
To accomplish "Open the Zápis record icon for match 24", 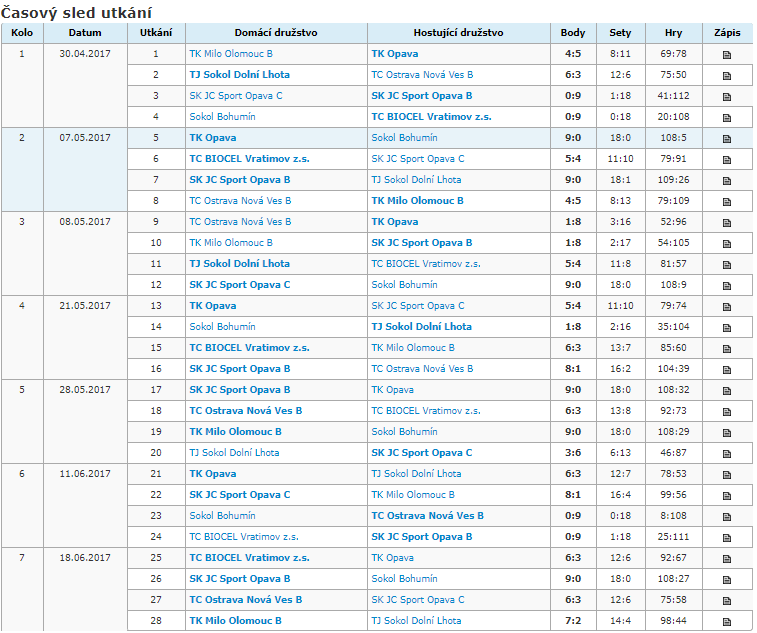I will pyautogui.click(x=727, y=537).
